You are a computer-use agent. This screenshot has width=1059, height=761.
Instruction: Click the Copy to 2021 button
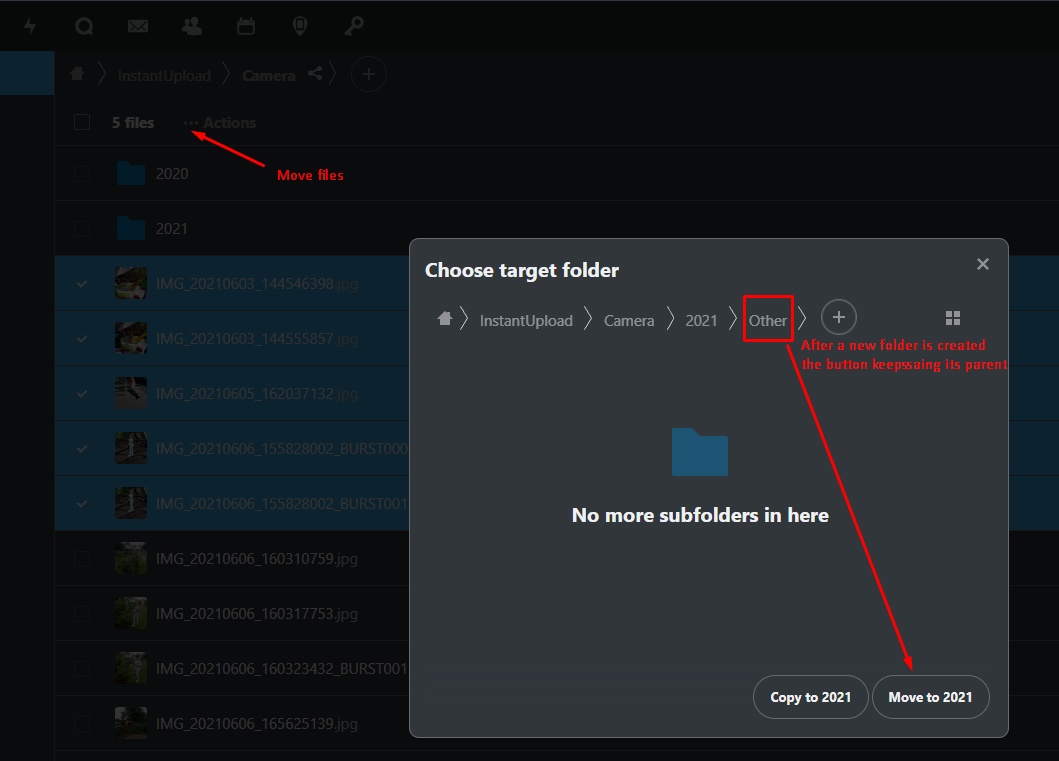[810, 697]
